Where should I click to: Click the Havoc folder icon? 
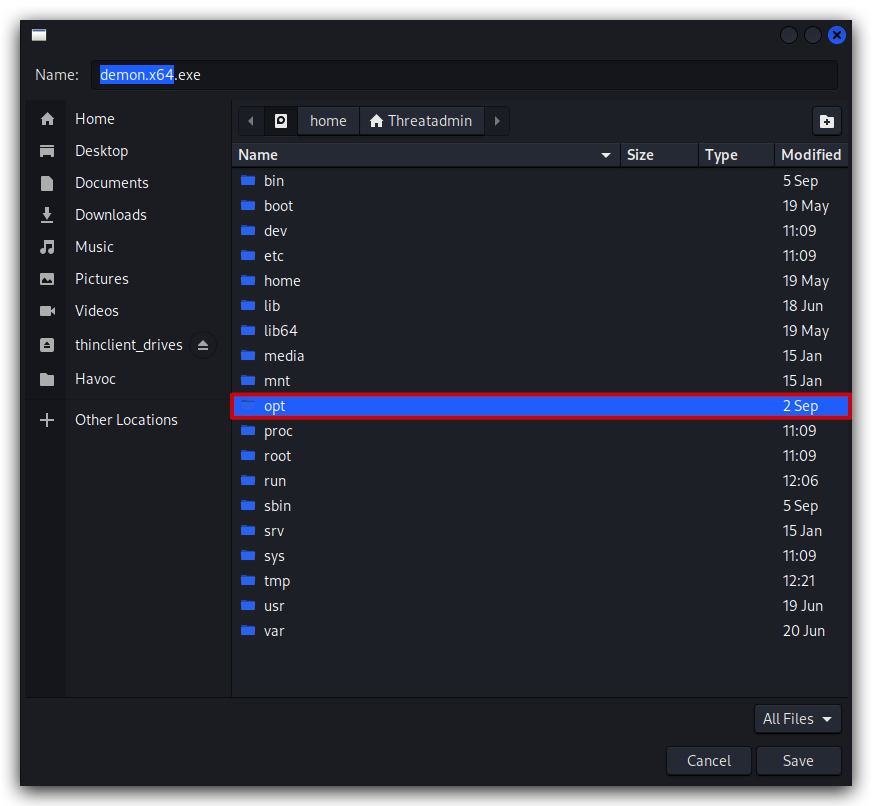(x=47, y=379)
